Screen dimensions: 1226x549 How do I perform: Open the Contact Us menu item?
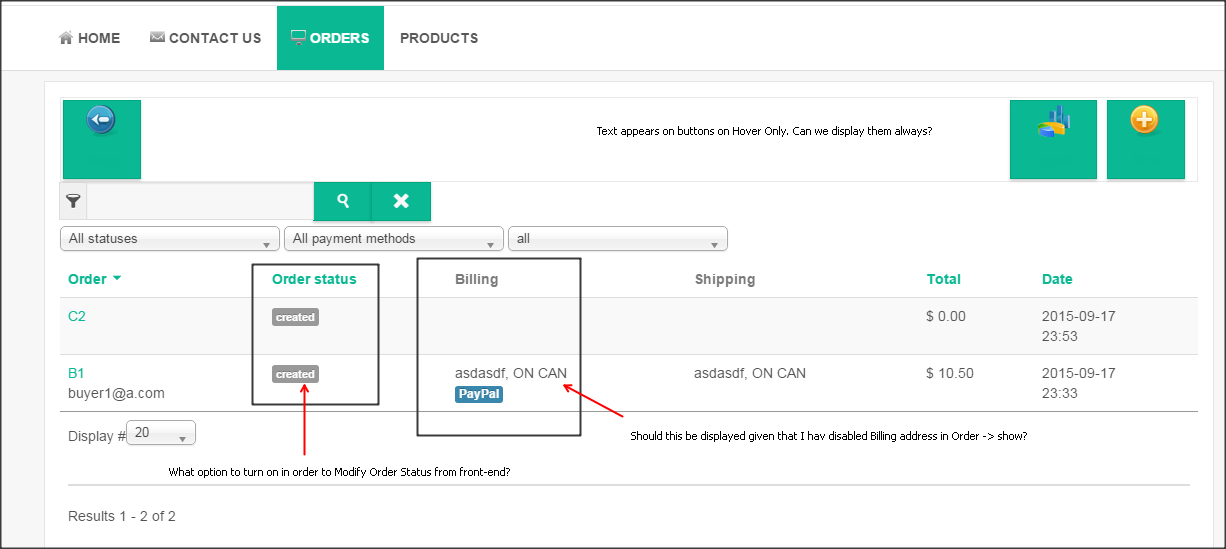click(x=205, y=38)
